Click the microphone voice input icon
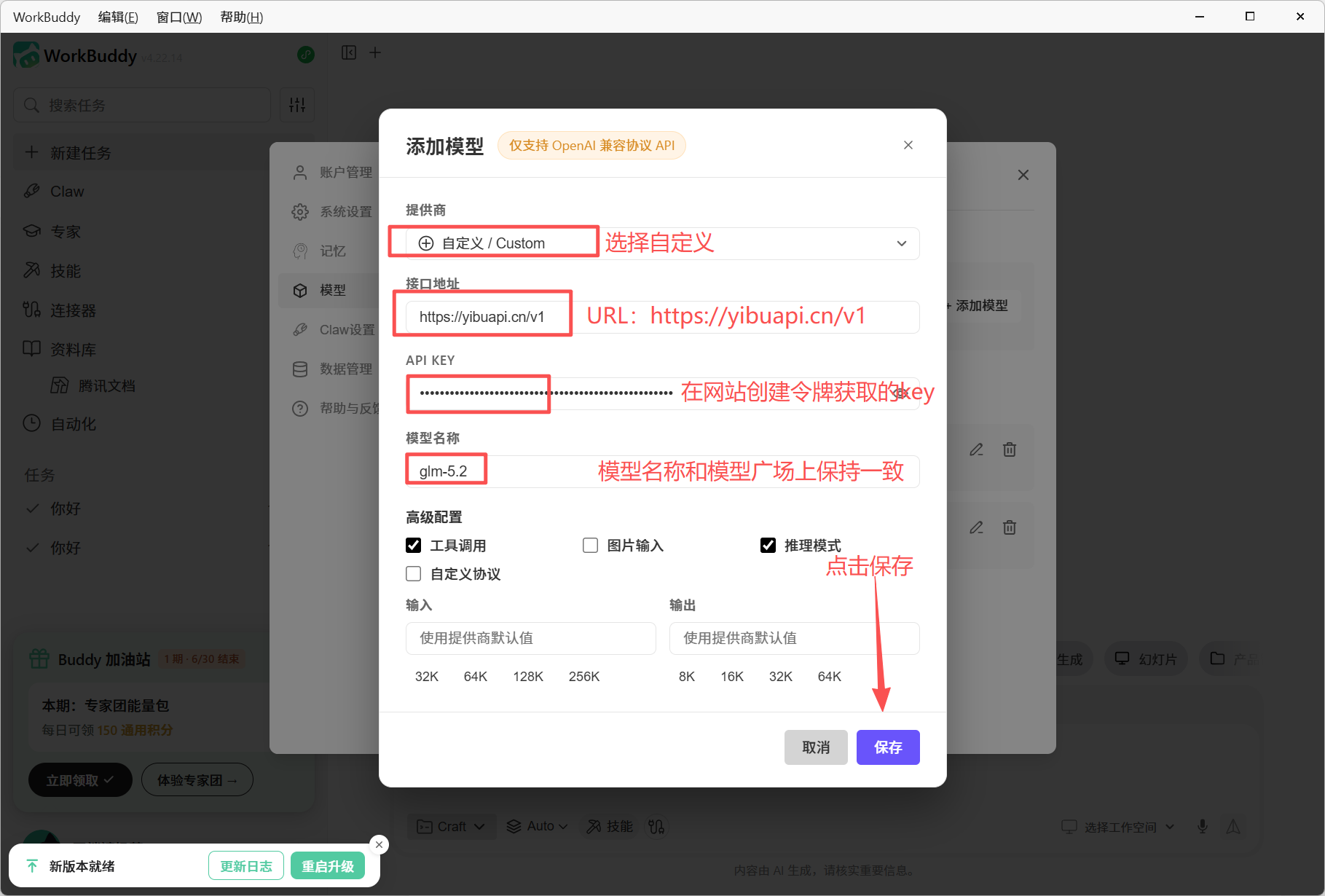The width and height of the screenshot is (1325, 896). (x=1203, y=826)
